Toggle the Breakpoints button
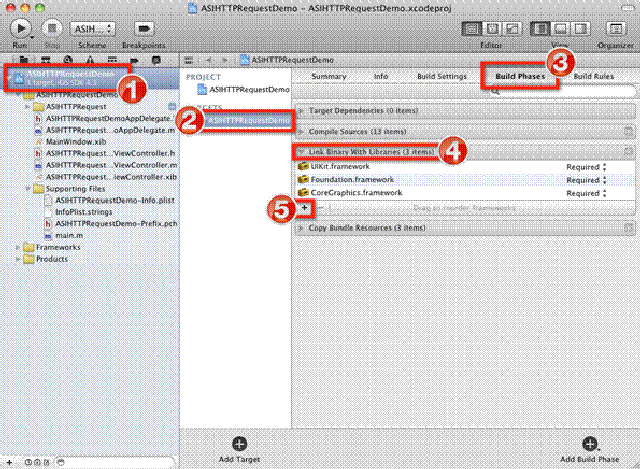640x469 pixels. coord(144,29)
